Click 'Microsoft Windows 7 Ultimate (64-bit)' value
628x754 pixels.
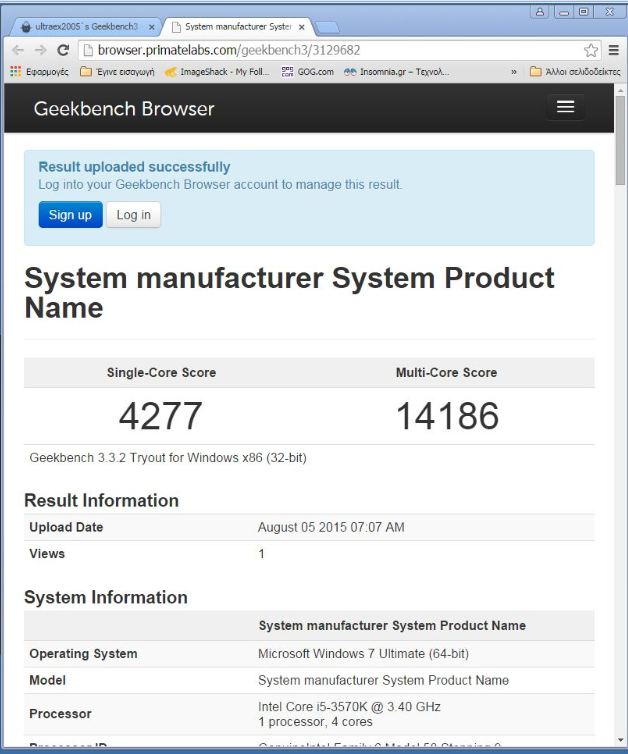point(364,653)
